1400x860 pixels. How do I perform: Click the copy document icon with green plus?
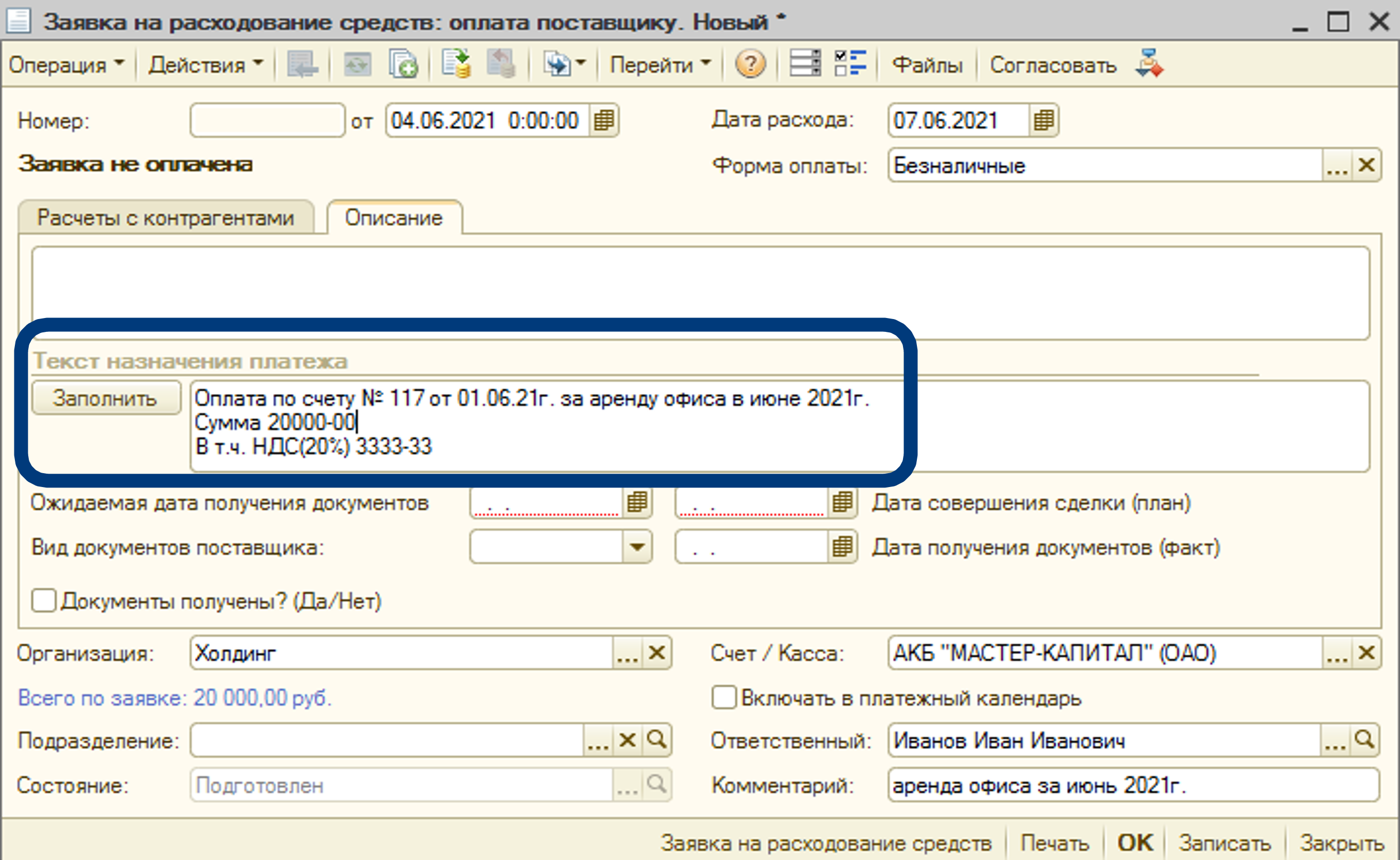coord(403,64)
